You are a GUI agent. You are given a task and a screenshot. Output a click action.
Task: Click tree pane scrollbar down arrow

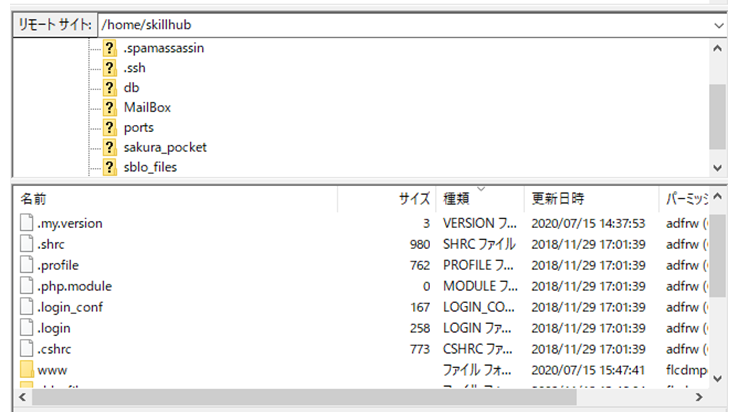pos(717,167)
